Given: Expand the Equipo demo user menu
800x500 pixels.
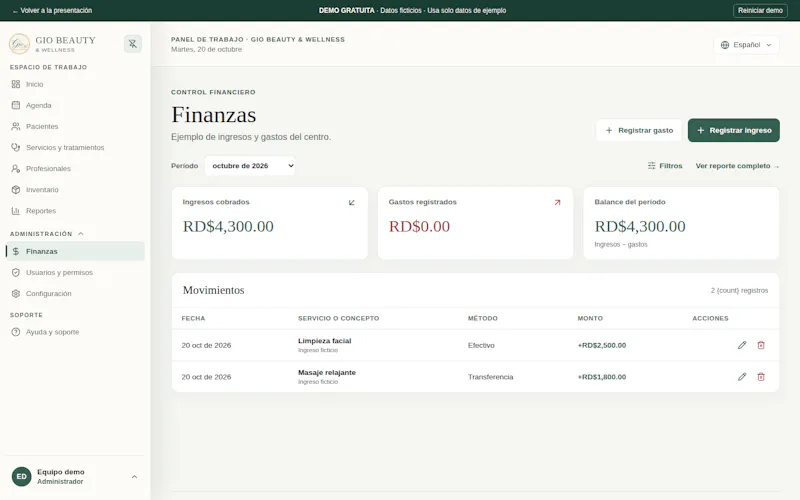Looking at the screenshot, I should 75,477.
